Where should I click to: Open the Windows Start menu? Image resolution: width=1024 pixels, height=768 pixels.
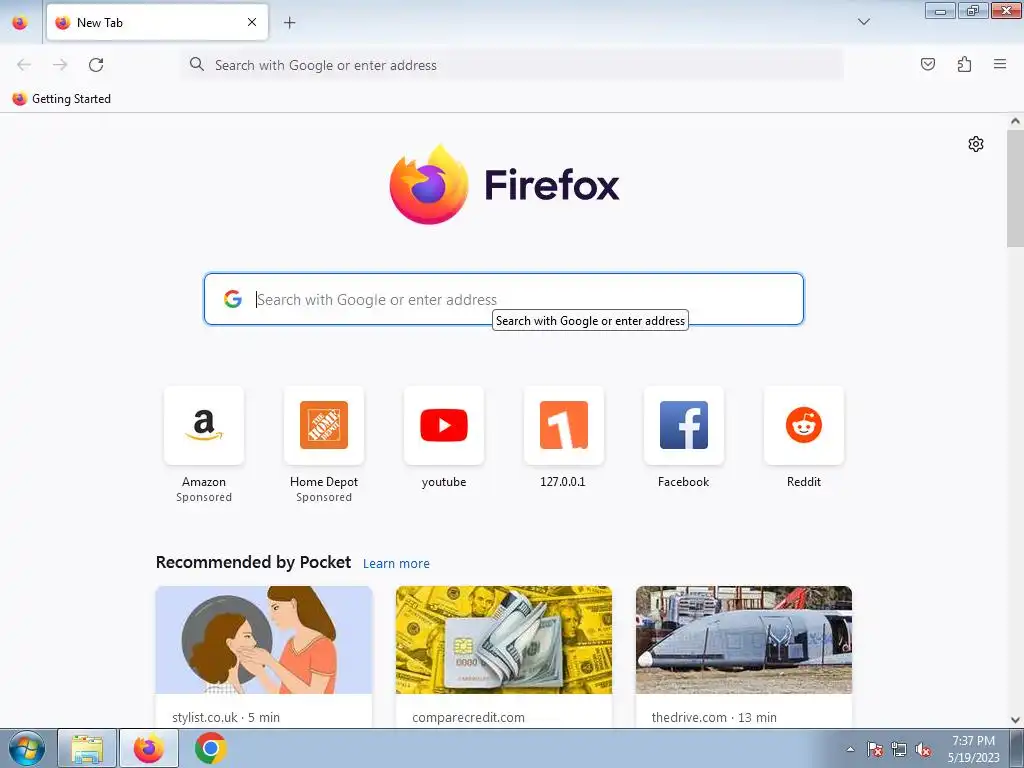tap(27, 748)
